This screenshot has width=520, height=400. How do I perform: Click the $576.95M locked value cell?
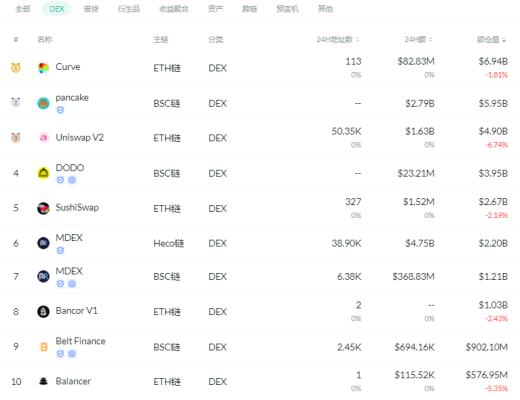[x=487, y=375]
